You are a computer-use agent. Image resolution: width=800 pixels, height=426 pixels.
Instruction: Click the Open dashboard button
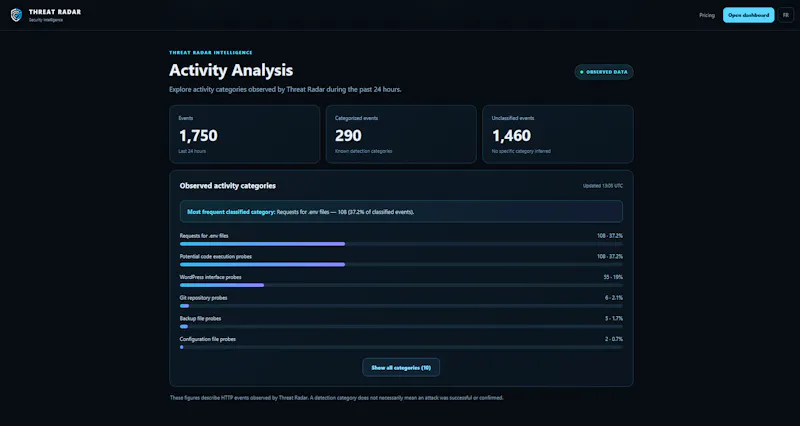tap(748, 15)
